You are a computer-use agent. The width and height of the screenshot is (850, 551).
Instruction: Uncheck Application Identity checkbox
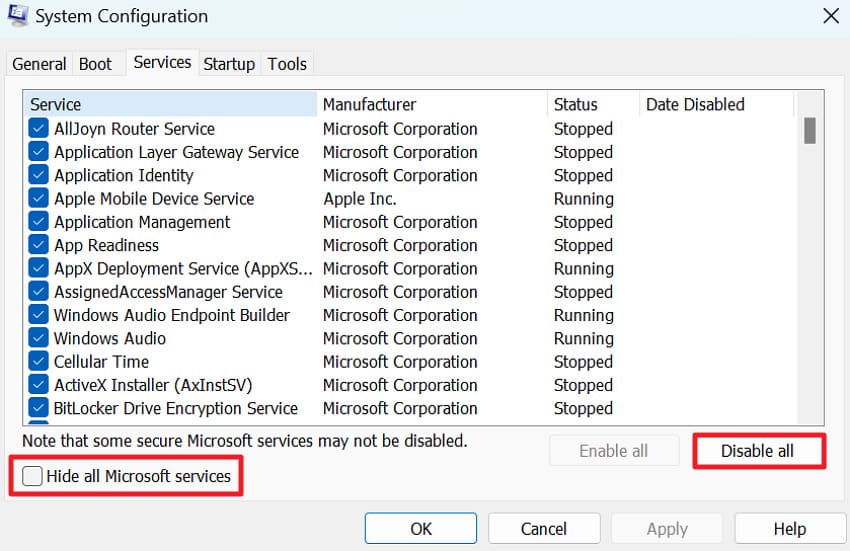(38, 175)
